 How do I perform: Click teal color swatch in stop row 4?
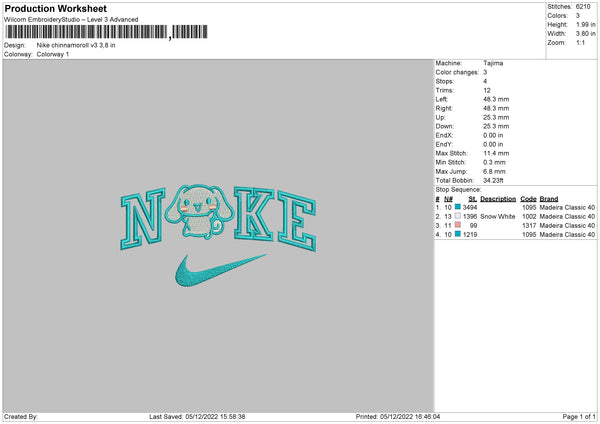coord(458,234)
